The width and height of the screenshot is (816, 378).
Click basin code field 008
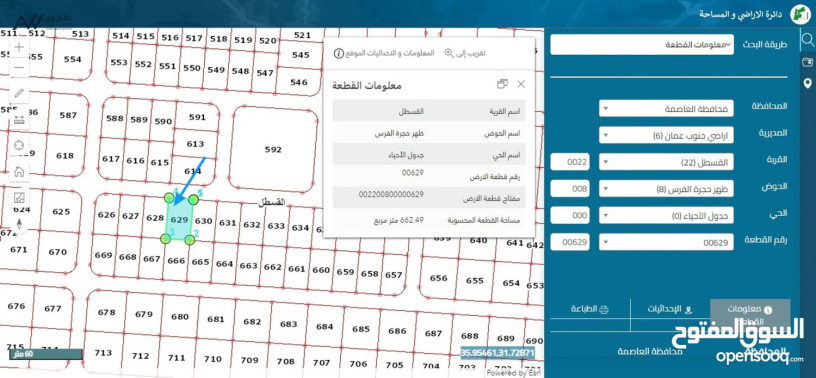570,188
